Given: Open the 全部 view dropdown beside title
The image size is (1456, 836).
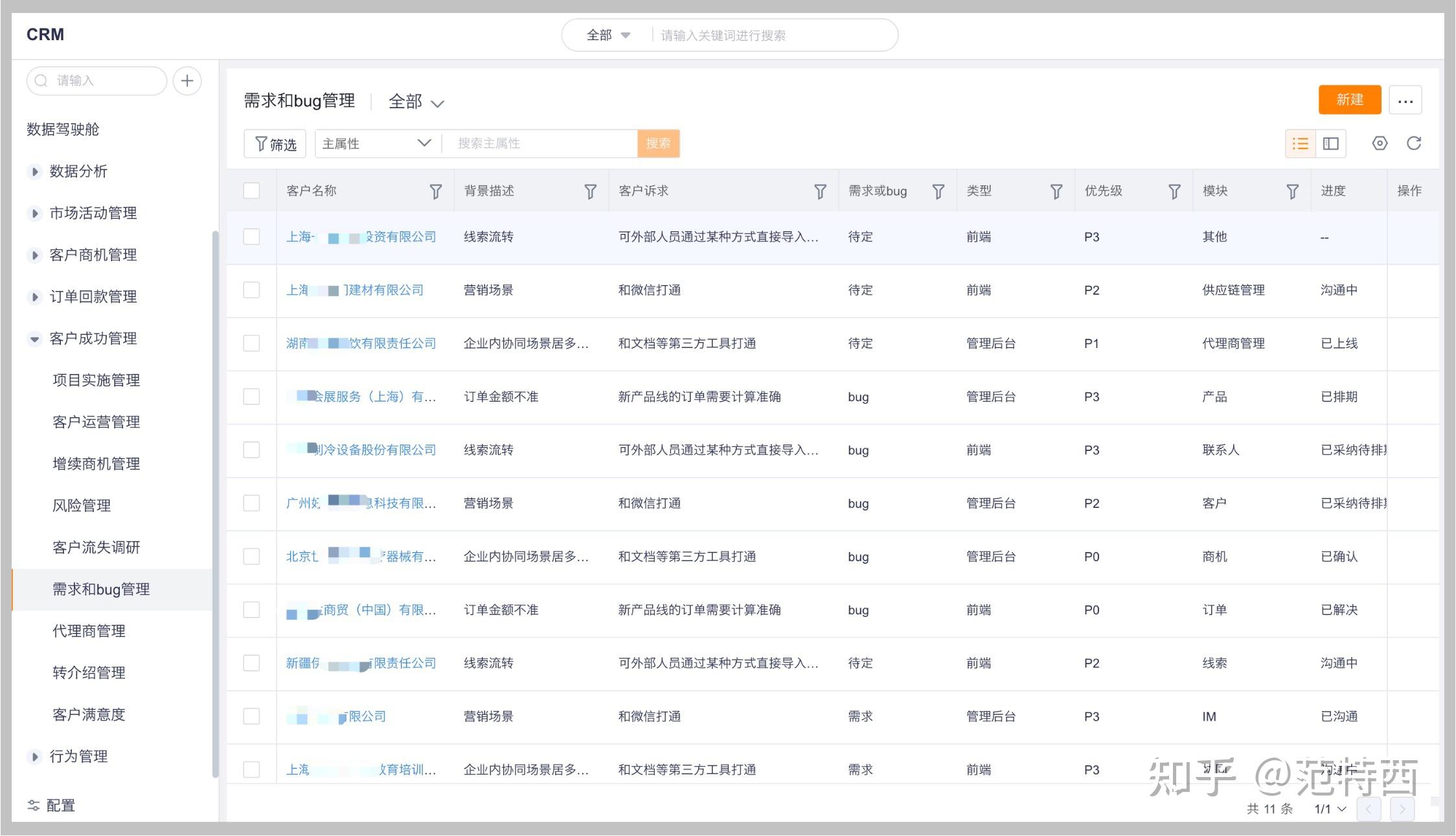Looking at the screenshot, I should click(x=416, y=102).
